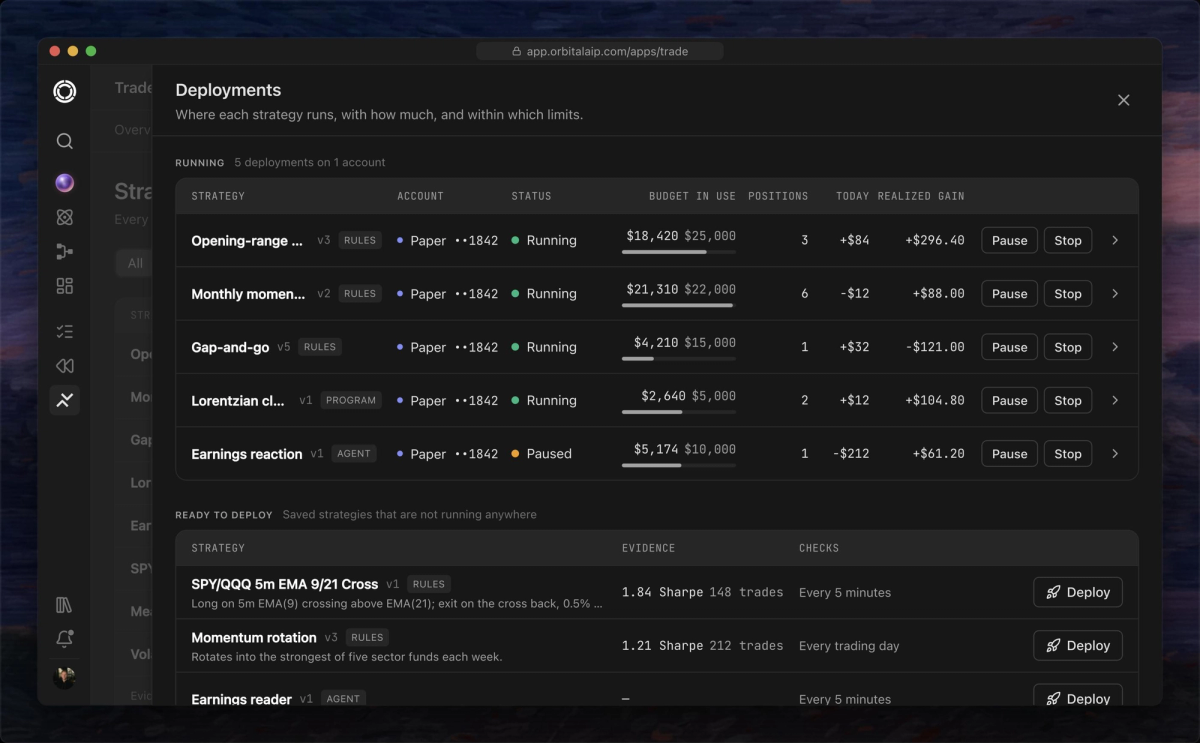Open the checklist tasks icon in sidebar
This screenshot has width=1200, height=743.
click(65, 331)
